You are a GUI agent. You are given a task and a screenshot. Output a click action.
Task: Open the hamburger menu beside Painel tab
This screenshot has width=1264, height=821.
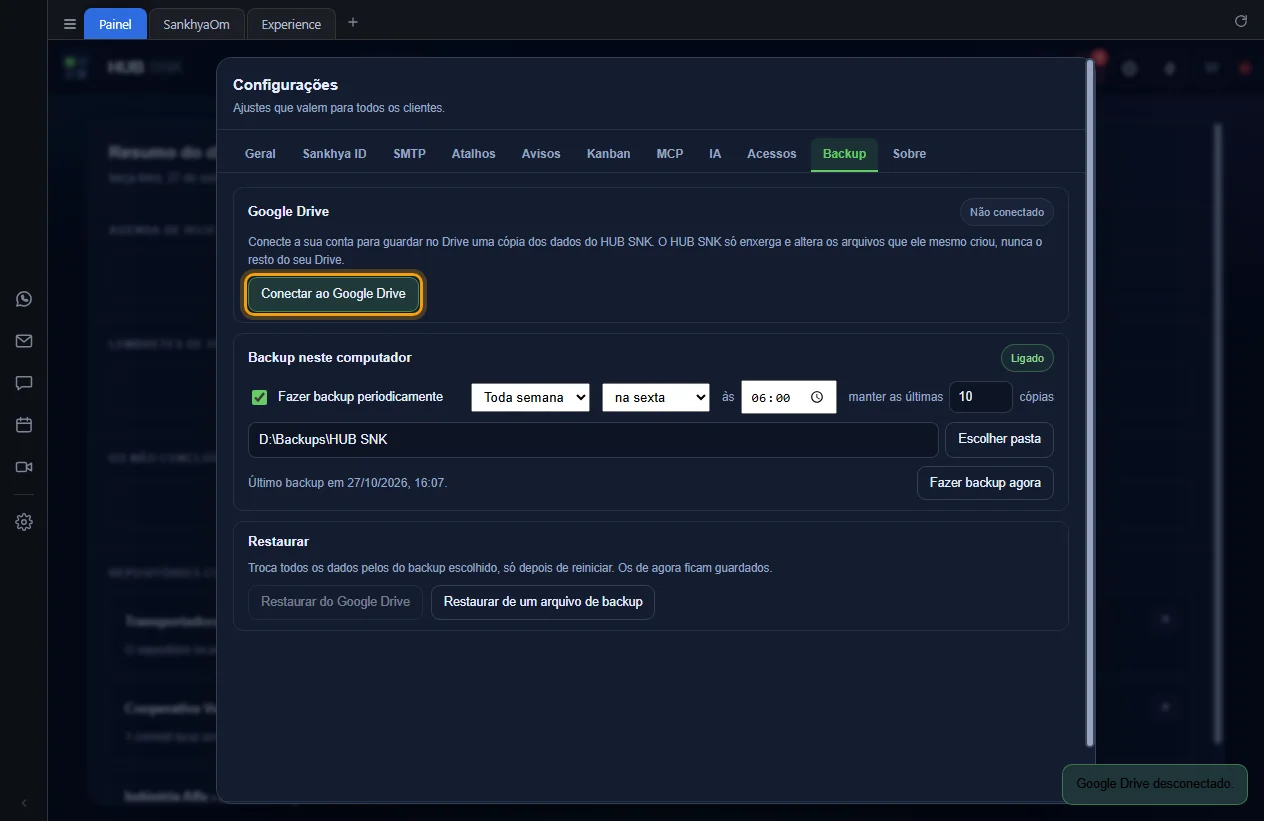coord(69,24)
